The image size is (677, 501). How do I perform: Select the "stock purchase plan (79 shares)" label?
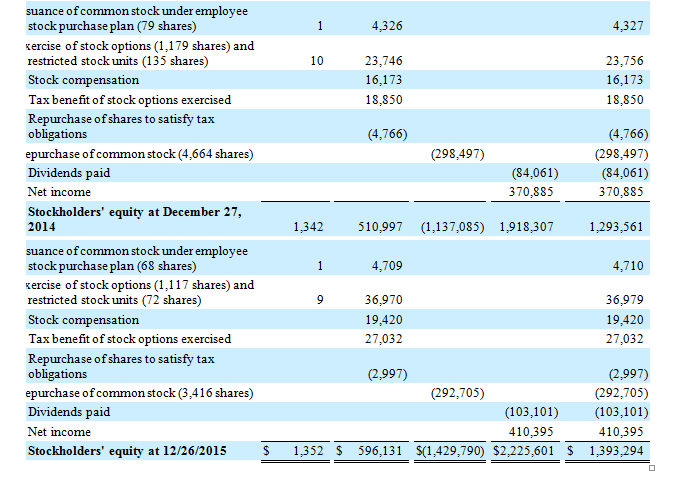click(112, 26)
